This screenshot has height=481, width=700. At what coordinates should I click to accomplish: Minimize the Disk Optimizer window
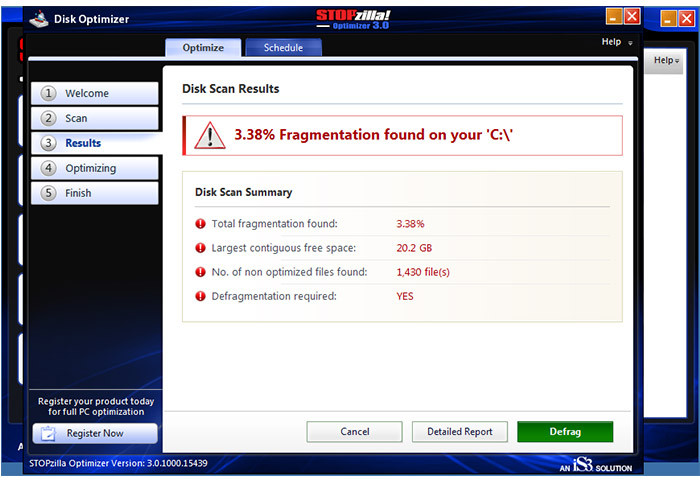(x=614, y=17)
